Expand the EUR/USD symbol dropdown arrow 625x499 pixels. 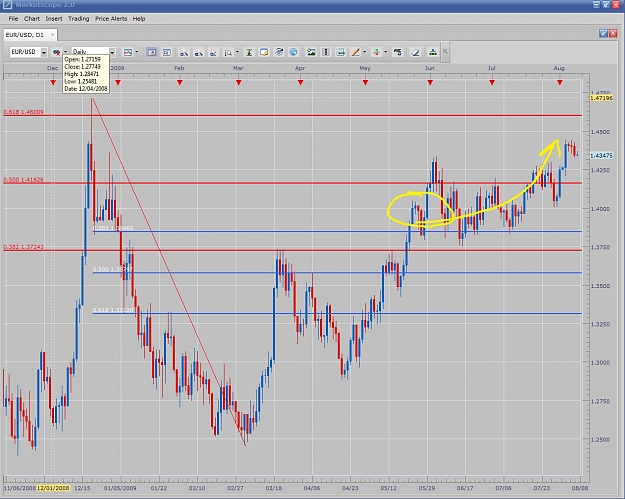pyautogui.click(x=44, y=52)
